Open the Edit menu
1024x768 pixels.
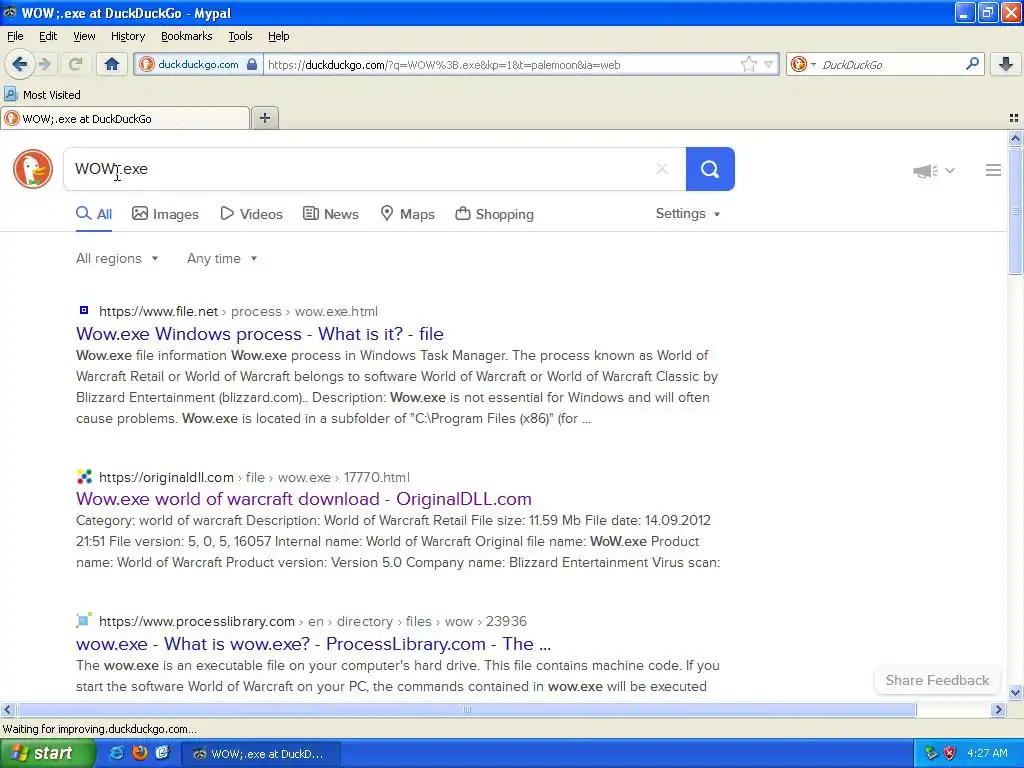[x=48, y=36]
